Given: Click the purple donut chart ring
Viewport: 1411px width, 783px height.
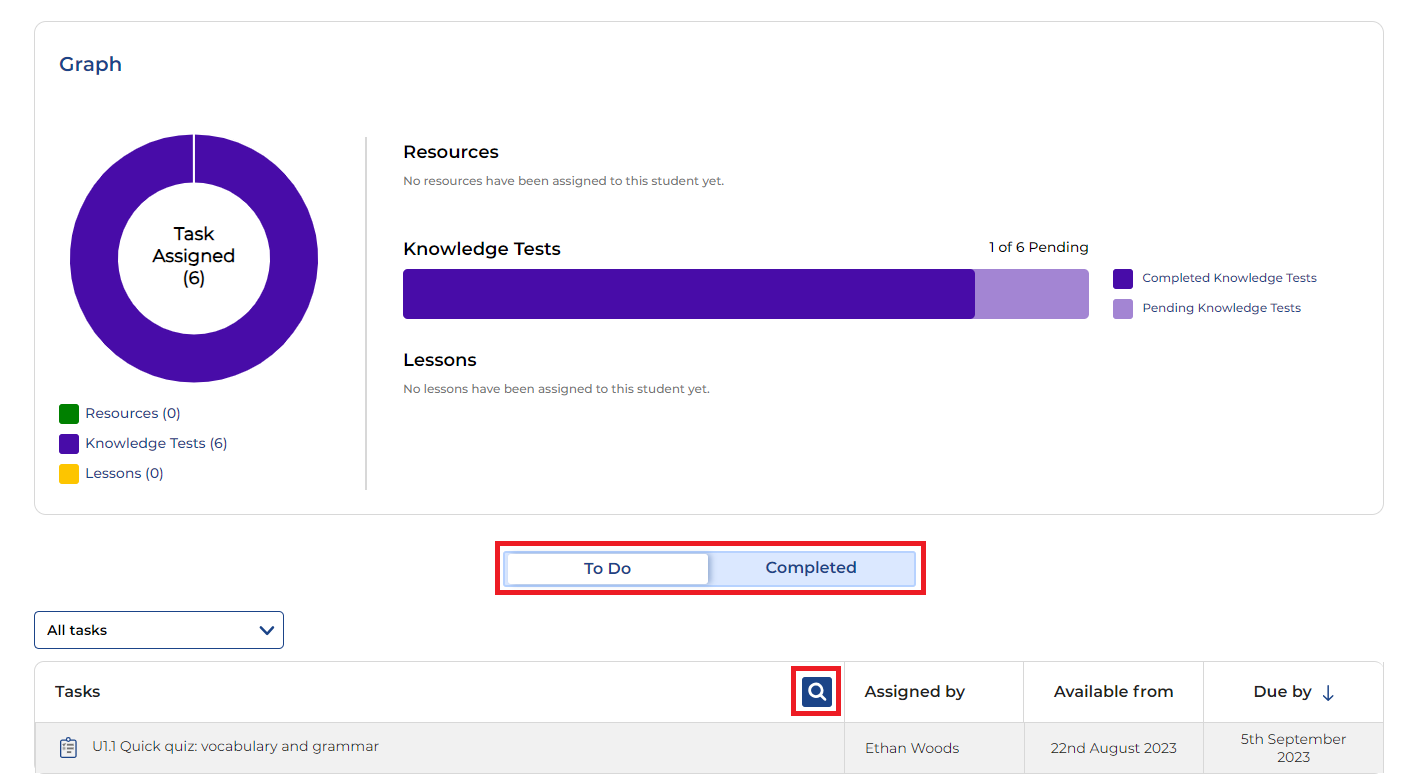Looking at the screenshot, I should pyautogui.click(x=95, y=258).
